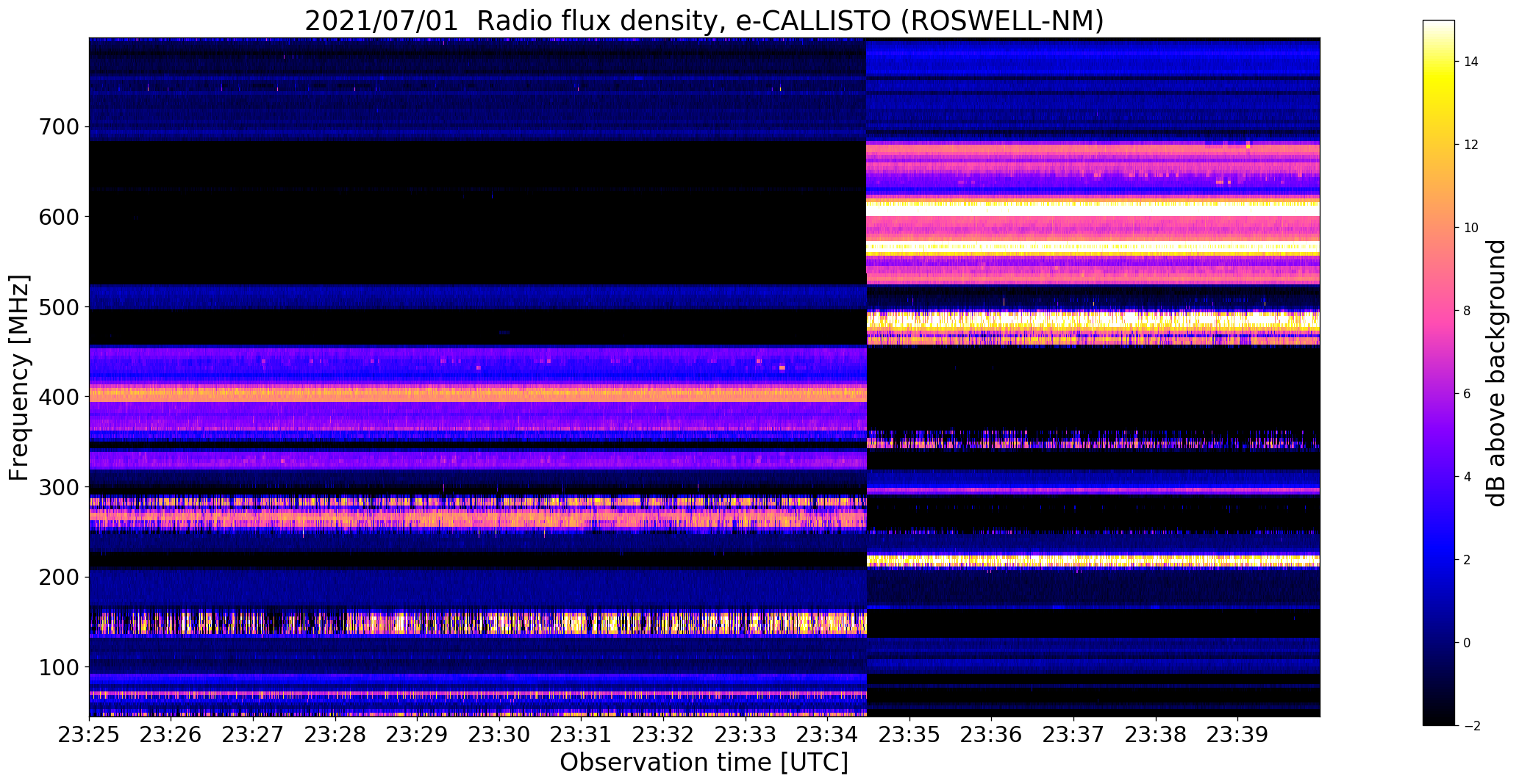Click the 23:31 time tick label

coord(582,735)
